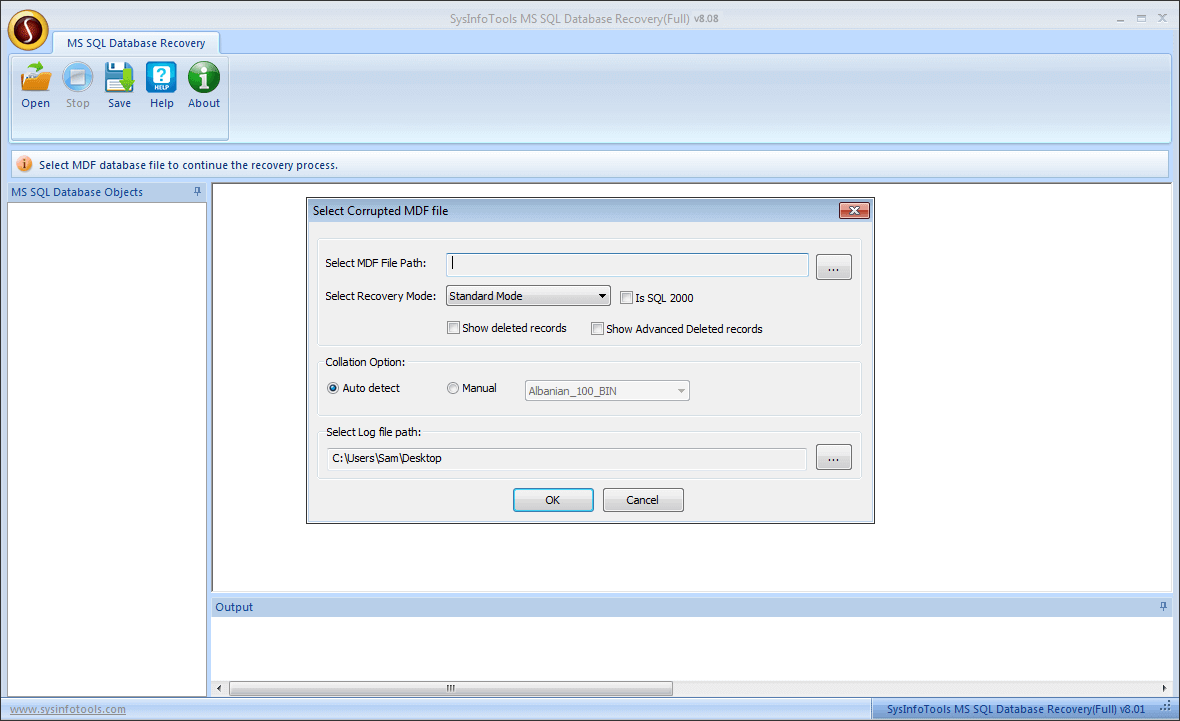Open a corrupted MDF database file

(x=35, y=85)
